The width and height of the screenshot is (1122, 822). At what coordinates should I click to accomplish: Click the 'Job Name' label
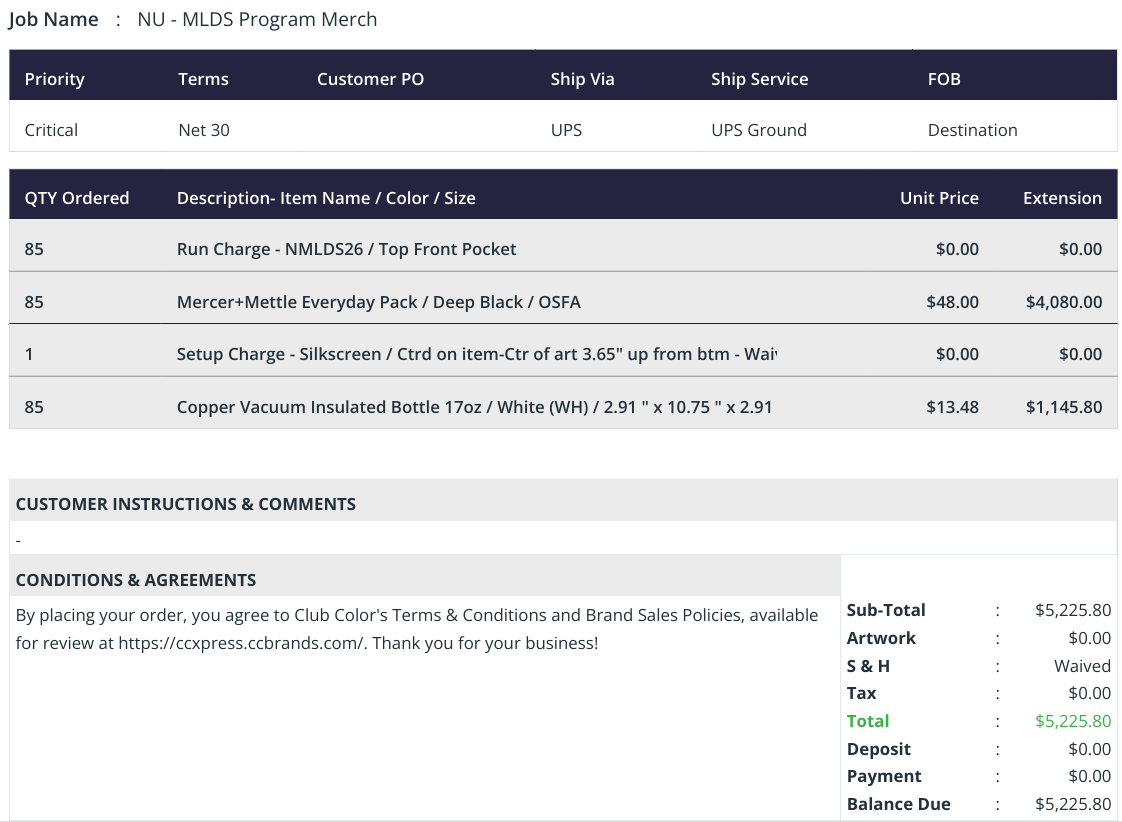[54, 20]
